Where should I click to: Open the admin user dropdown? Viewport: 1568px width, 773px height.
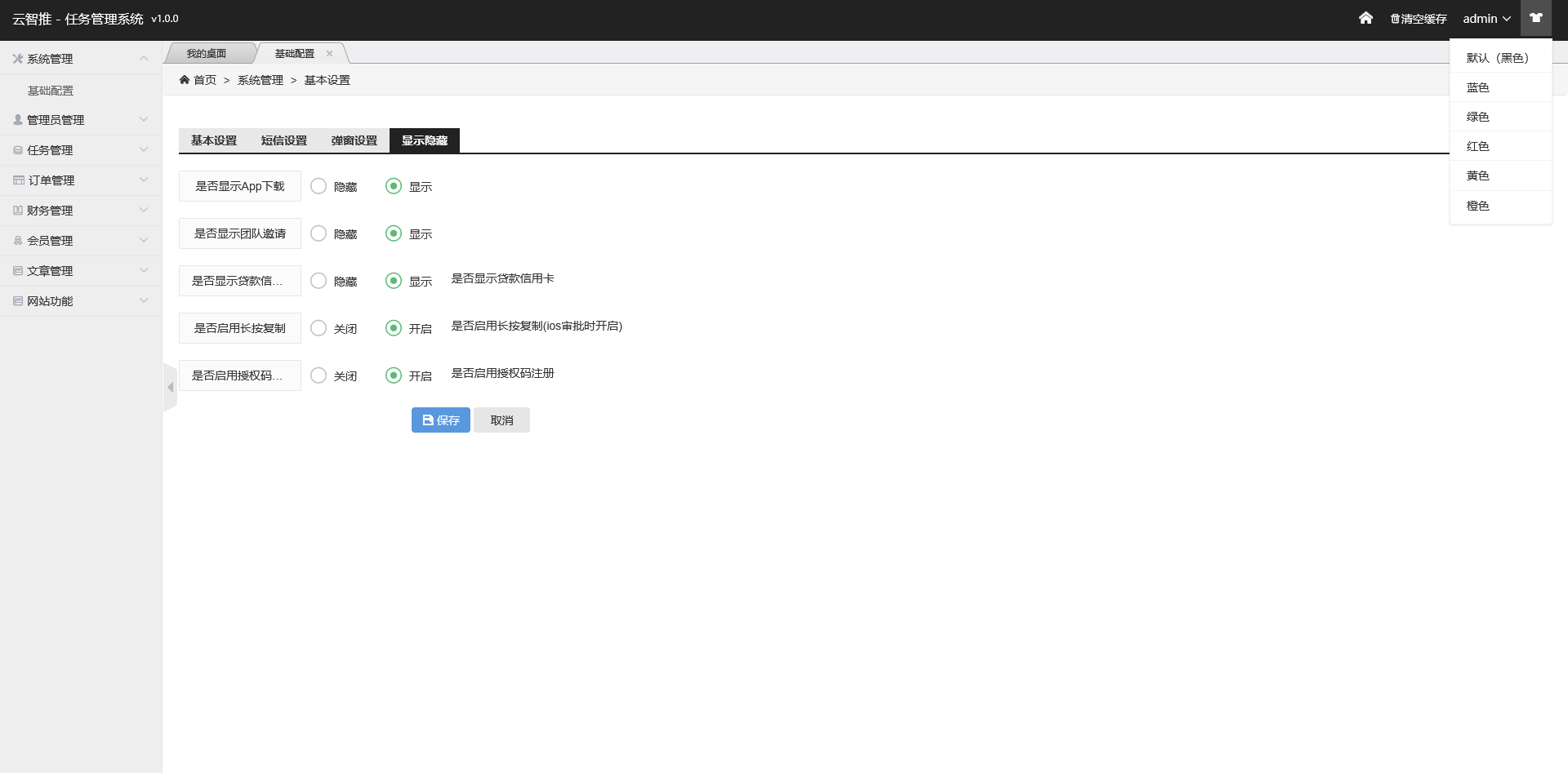1486,19
